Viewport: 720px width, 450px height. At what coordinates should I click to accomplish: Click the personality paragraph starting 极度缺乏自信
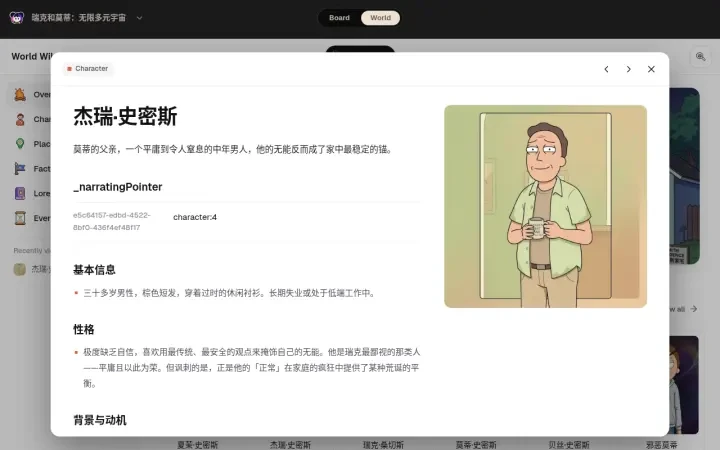pyautogui.click(x=251, y=367)
